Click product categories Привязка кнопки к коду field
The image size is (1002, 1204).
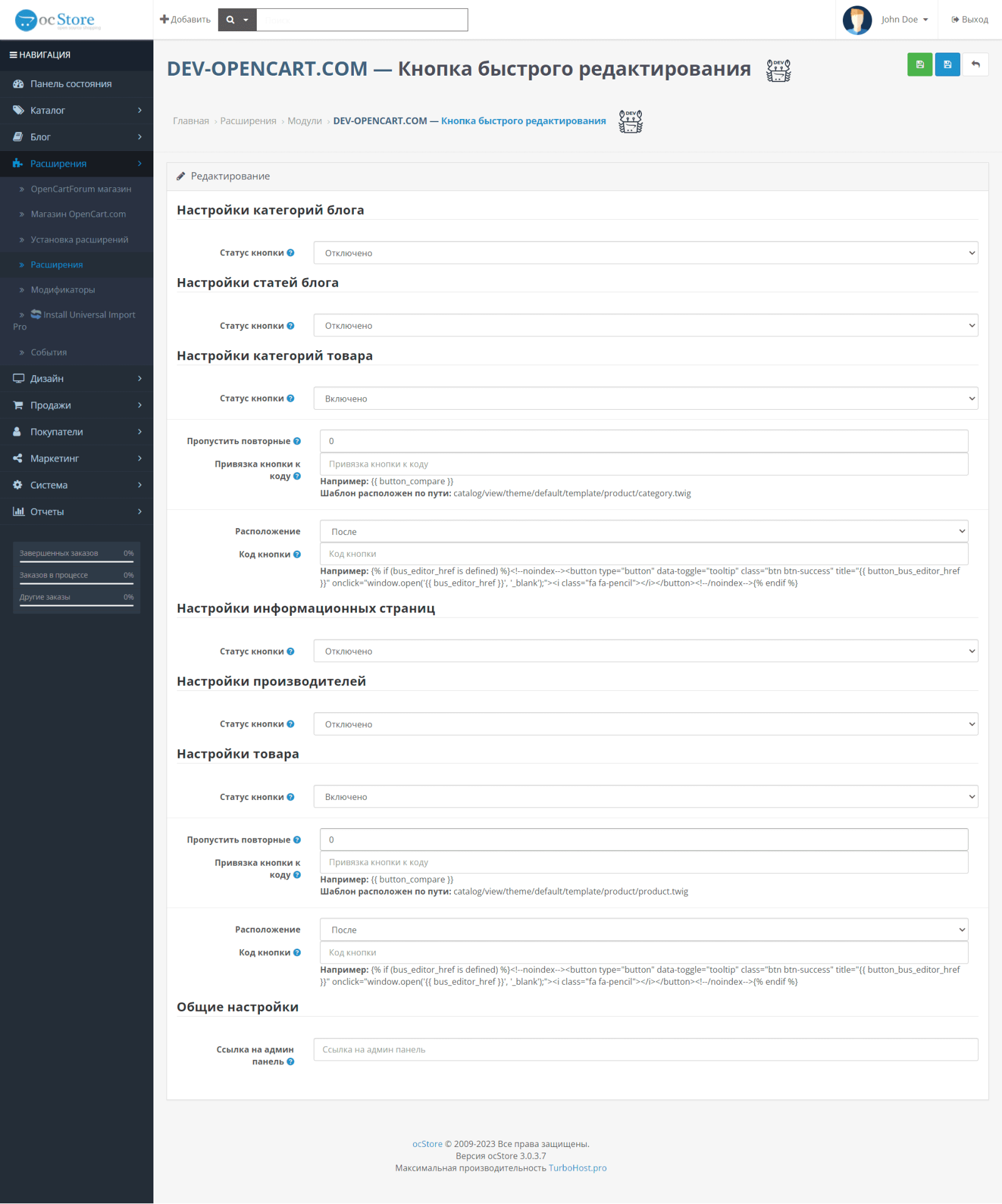[x=644, y=464]
